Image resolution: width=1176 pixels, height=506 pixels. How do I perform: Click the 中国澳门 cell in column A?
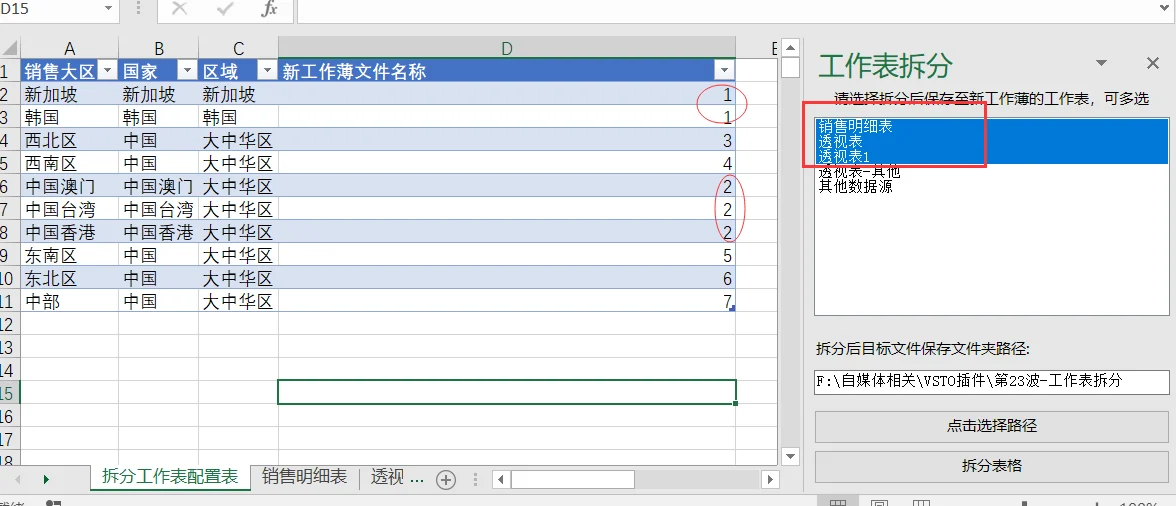pyautogui.click(x=69, y=186)
